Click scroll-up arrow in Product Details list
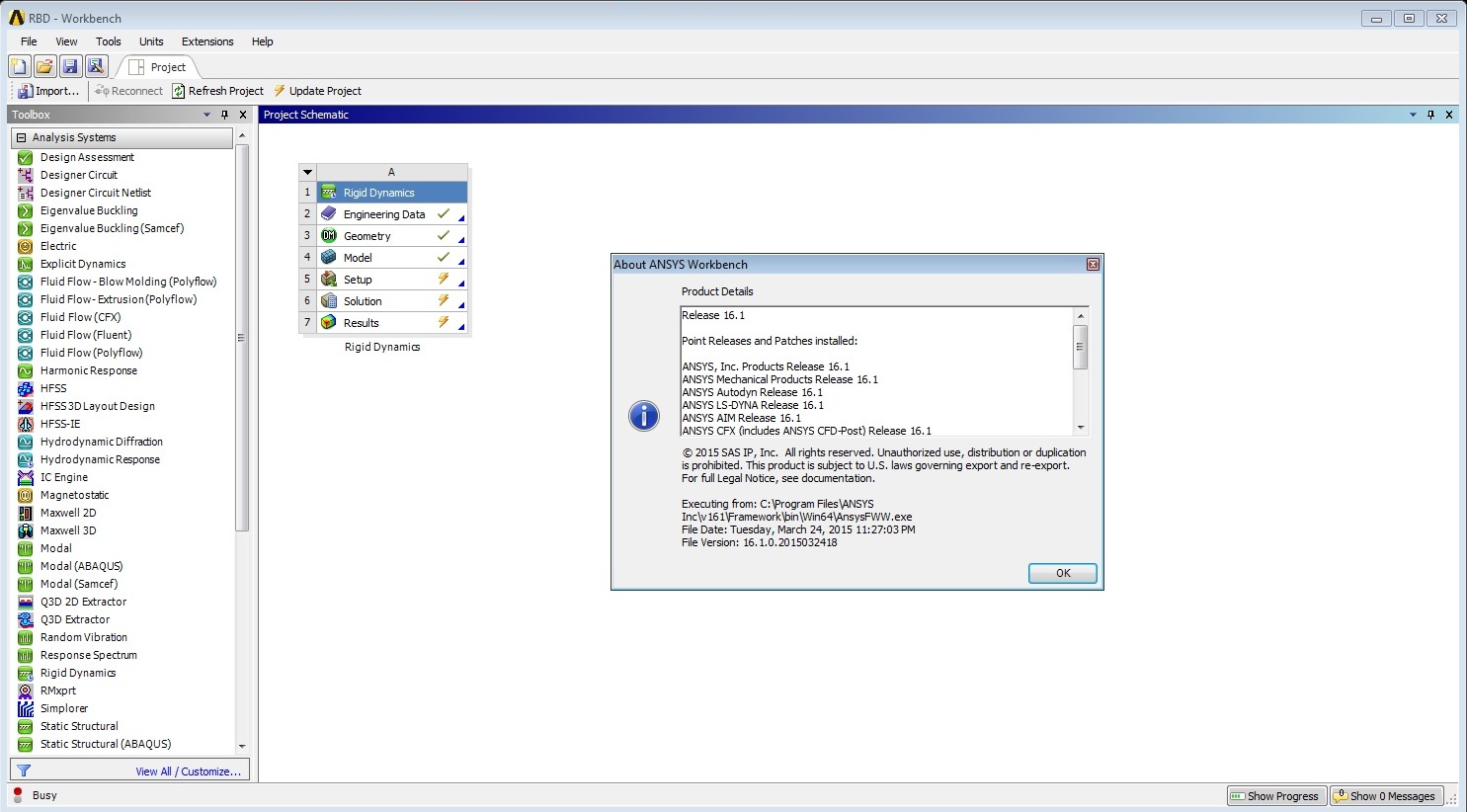 click(1080, 316)
